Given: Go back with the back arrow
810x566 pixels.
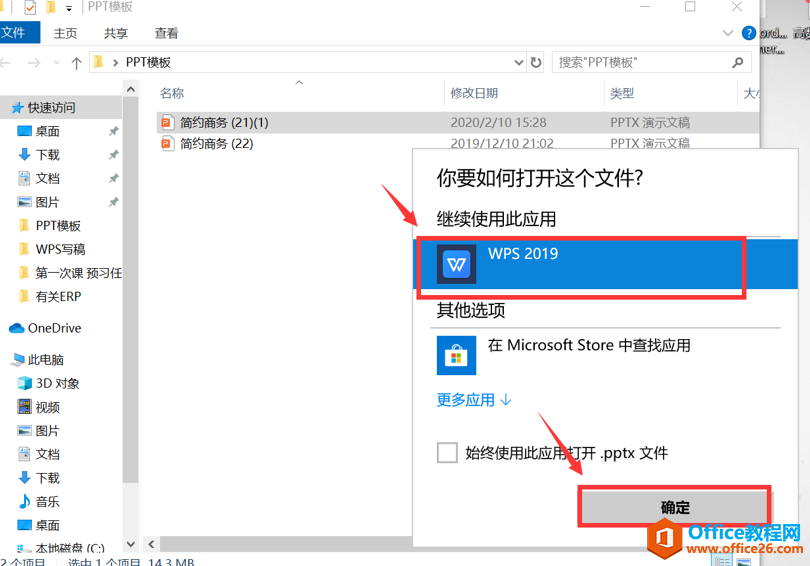Looking at the screenshot, I should [6, 63].
